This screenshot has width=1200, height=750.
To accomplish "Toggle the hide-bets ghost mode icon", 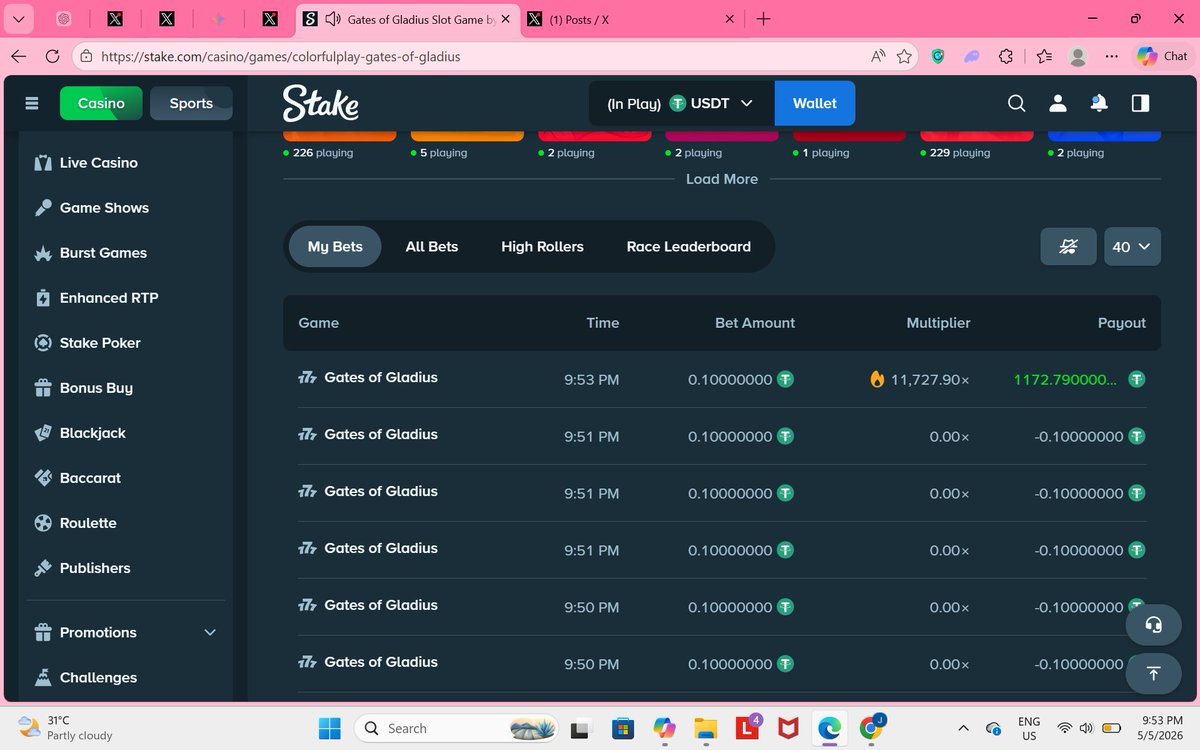I will (1068, 246).
